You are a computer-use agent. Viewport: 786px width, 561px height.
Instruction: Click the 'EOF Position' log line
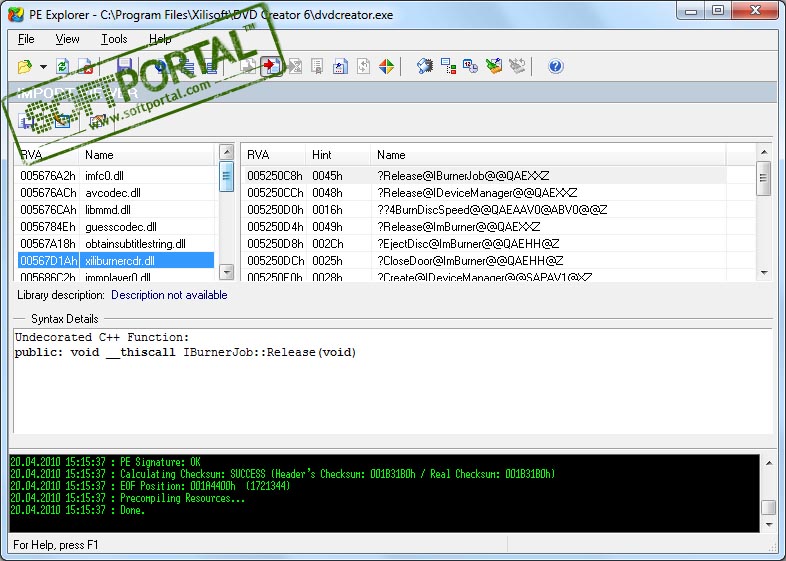pos(150,486)
